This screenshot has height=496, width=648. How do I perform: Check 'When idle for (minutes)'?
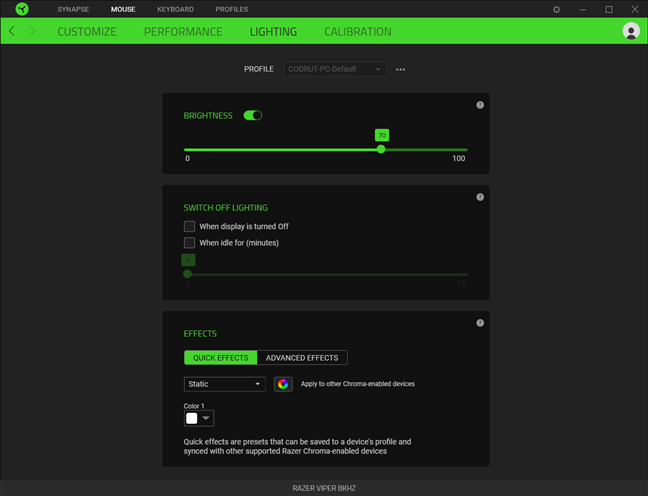(189, 243)
